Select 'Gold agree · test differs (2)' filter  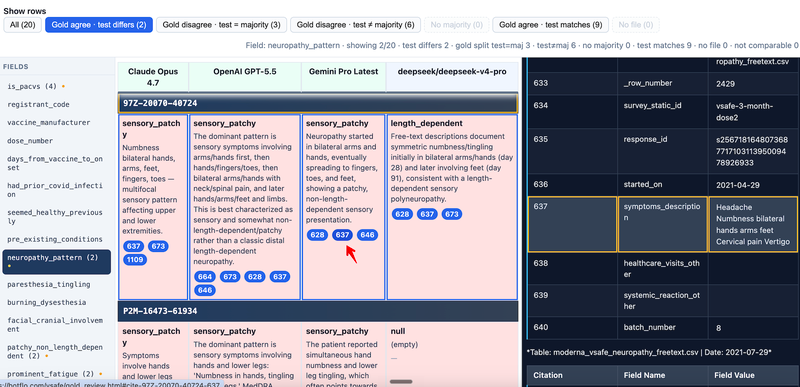pyautogui.click(x=98, y=24)
